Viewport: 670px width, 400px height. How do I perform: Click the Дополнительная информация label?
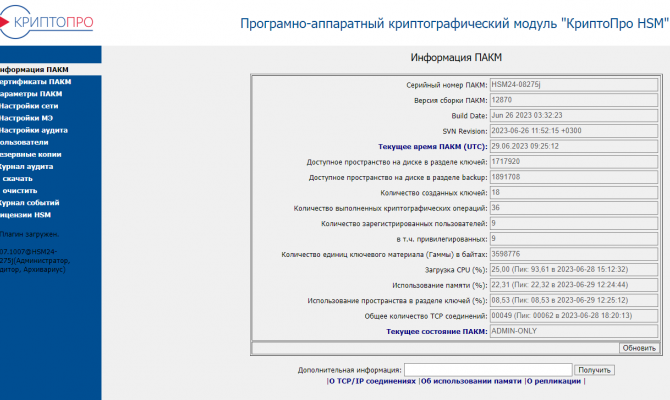tap(350, 370)
